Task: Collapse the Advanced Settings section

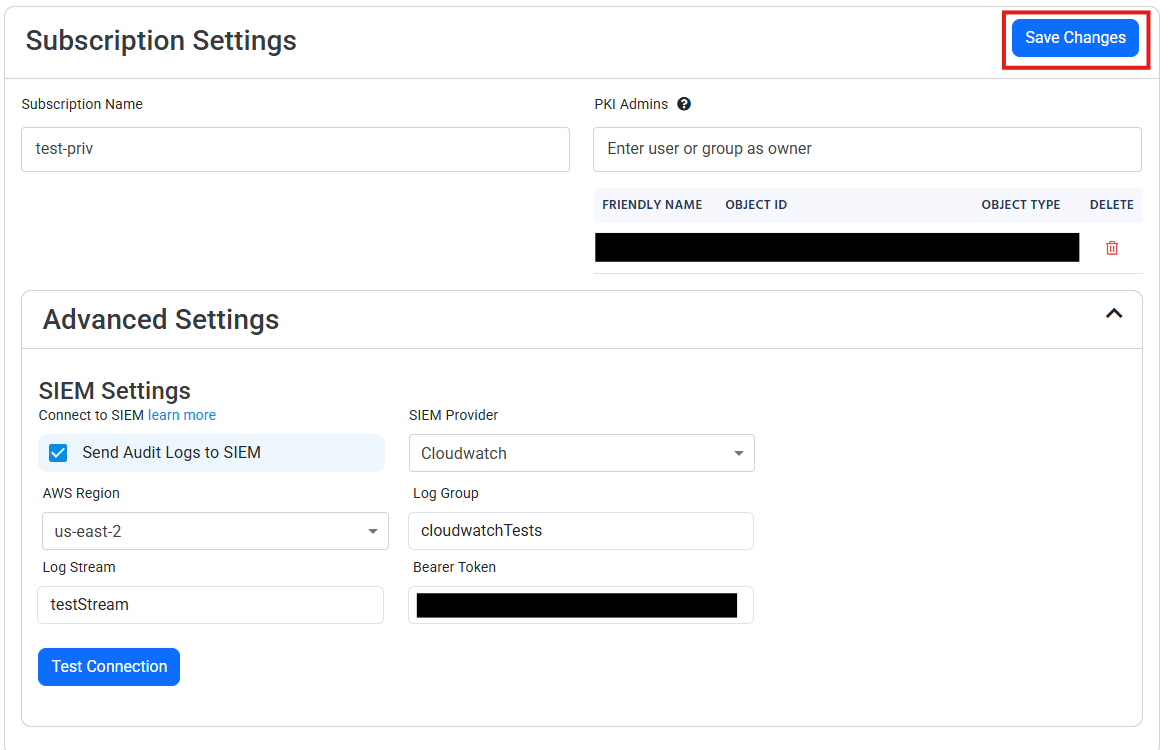Action: (x=1114, y=314)
